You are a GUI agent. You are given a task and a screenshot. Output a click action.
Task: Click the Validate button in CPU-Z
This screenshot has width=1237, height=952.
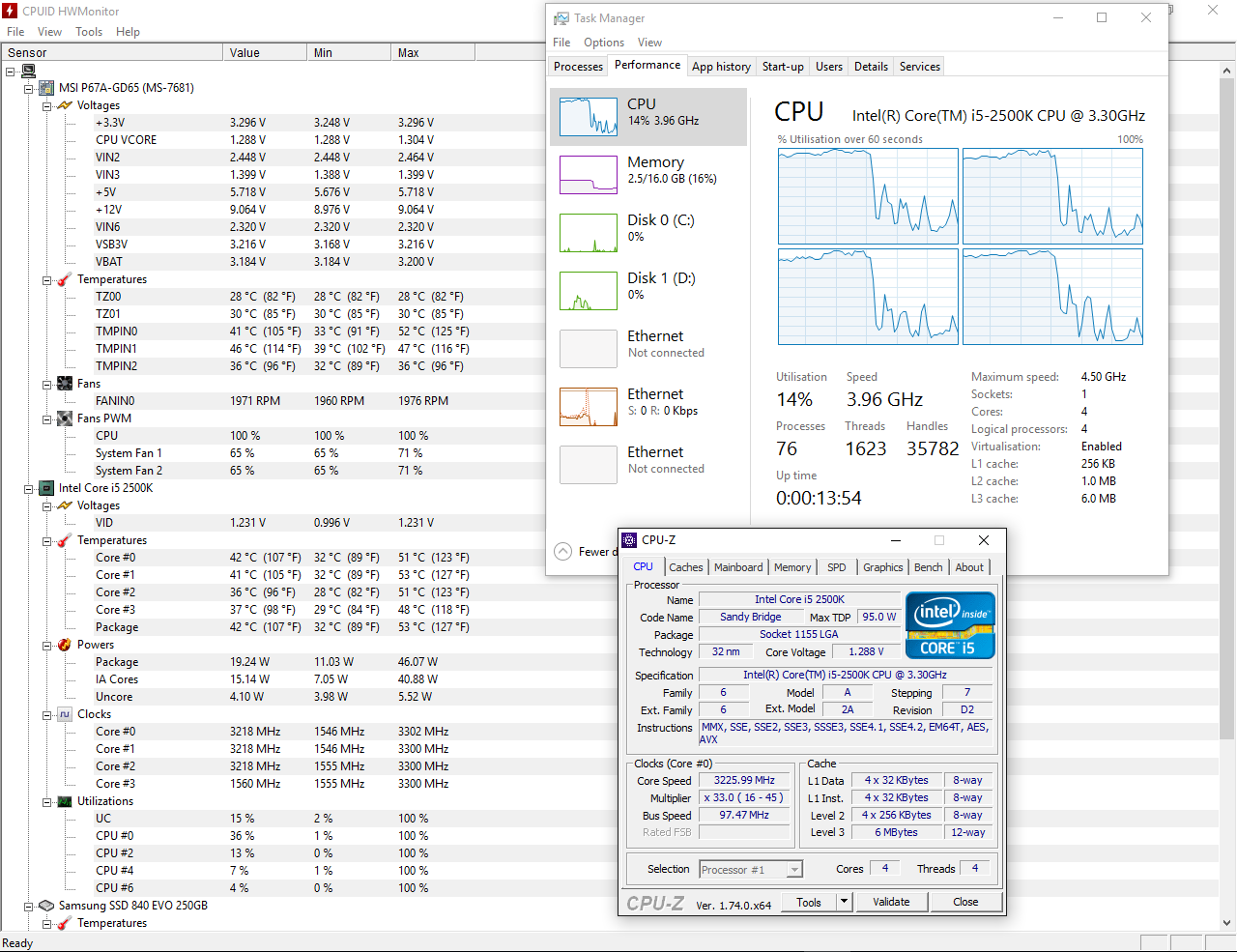coord(891,902)
